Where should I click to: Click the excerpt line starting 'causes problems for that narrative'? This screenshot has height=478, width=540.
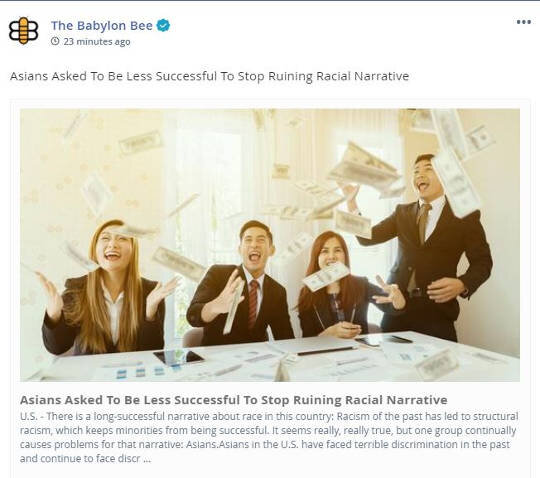(x=264, y=445)
